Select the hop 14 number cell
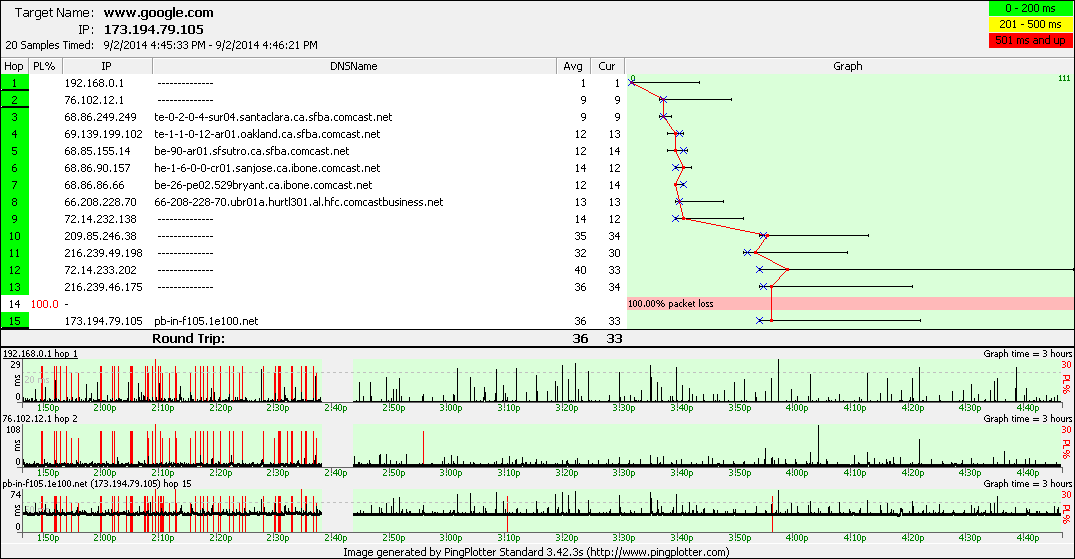This screenshot has height=559, width=1075. point(15,303)
